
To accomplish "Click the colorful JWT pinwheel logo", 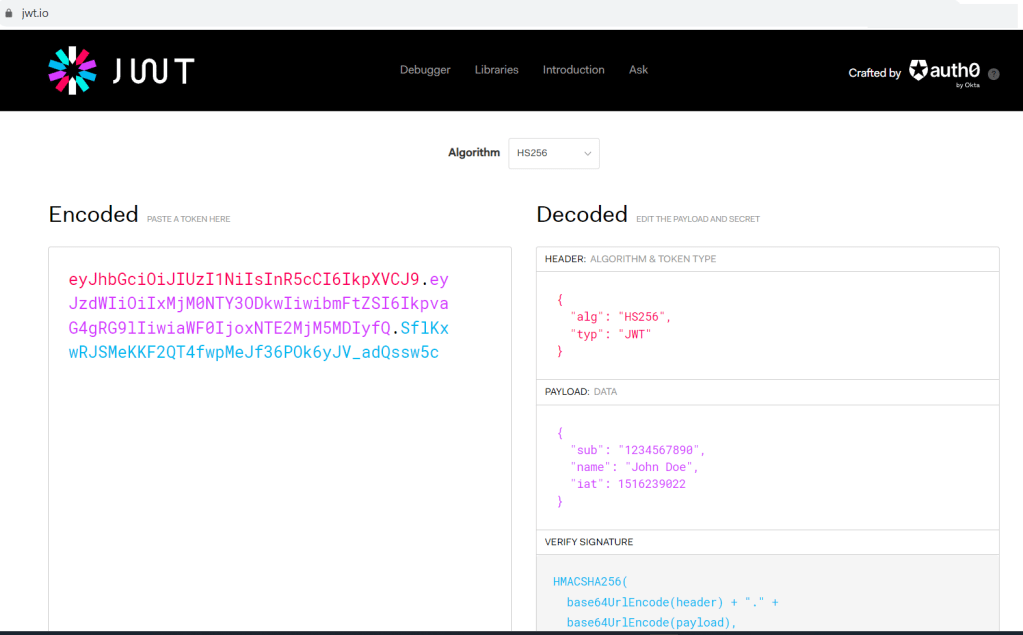I will pyautogui.click(x=72, y=70).
